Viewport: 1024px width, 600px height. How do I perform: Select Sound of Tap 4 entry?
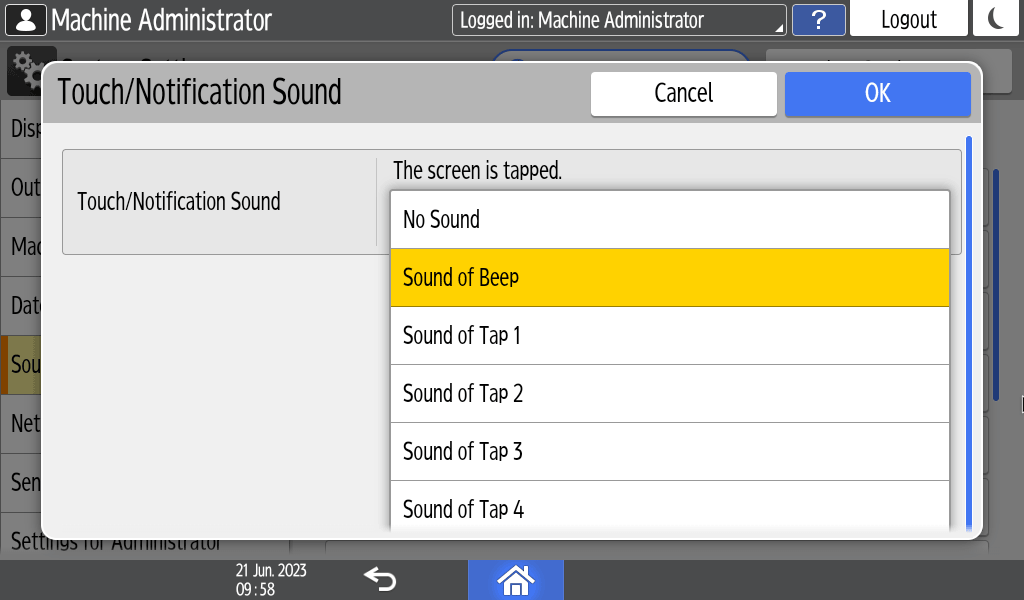tap(669, 508)
